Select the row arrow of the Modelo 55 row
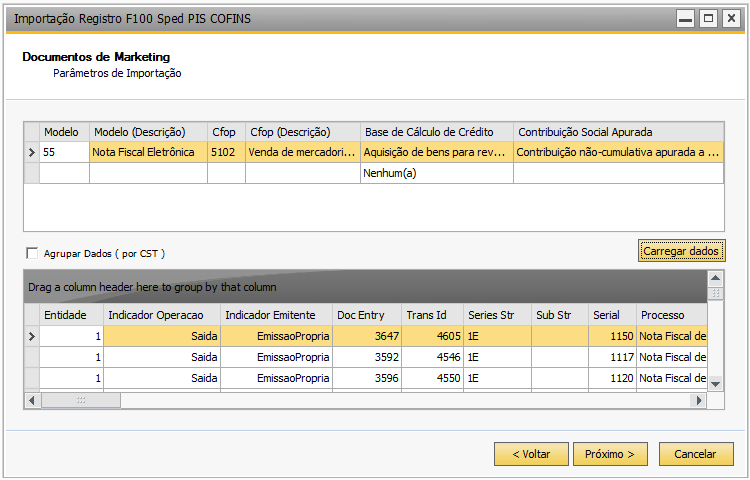Image resolution: width=750 pixels, height=480 pixels. coord(32,152)
